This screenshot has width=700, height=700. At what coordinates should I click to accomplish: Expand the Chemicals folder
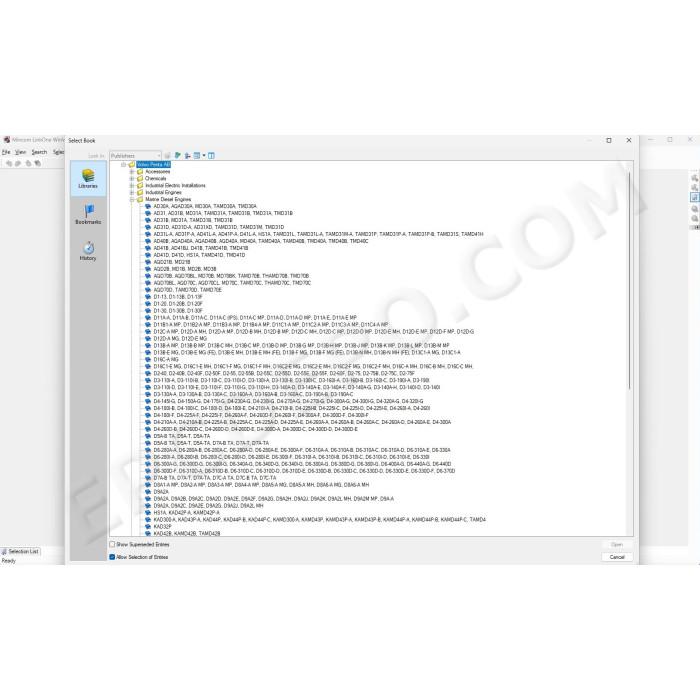pyautogui.click(x=132, y=179)
